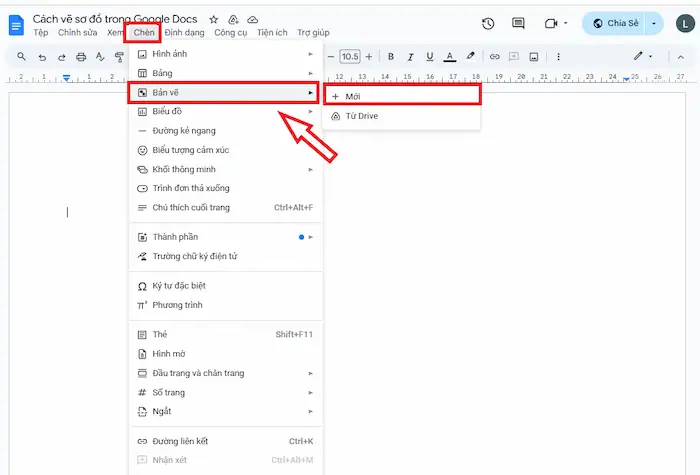Select Thẻ in the insert menu
The width and height of the screenshot is (700, 475).
pos(225,334)
